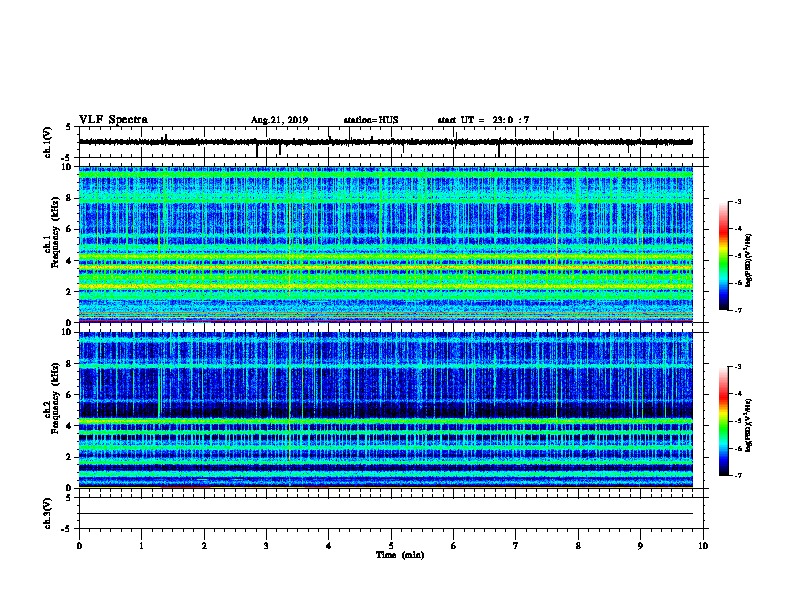Viewport: 792px width, 612px height.
Task: Click the "-3" tick on ch.2 colorbar
Action: [x=737, y=367]
